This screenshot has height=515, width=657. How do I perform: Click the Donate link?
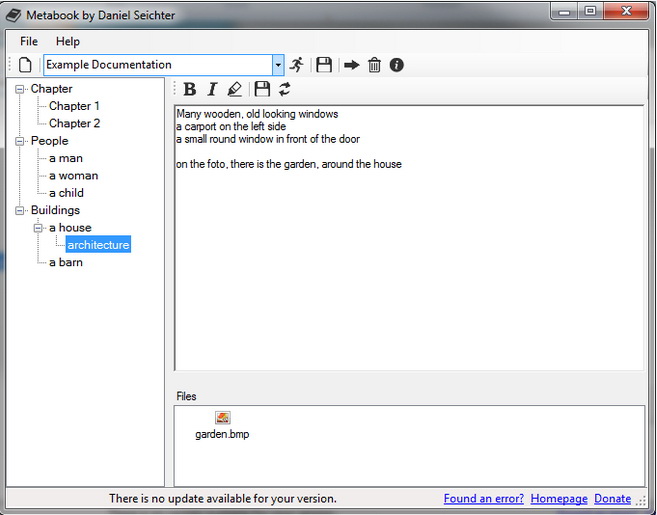tap(612, 498)
